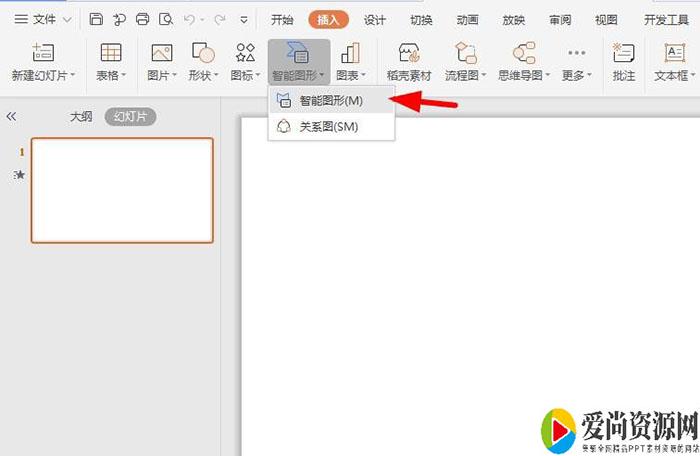Click the Print Preview icon
This screenshot has width=700, height=456.
pos(166,19)
